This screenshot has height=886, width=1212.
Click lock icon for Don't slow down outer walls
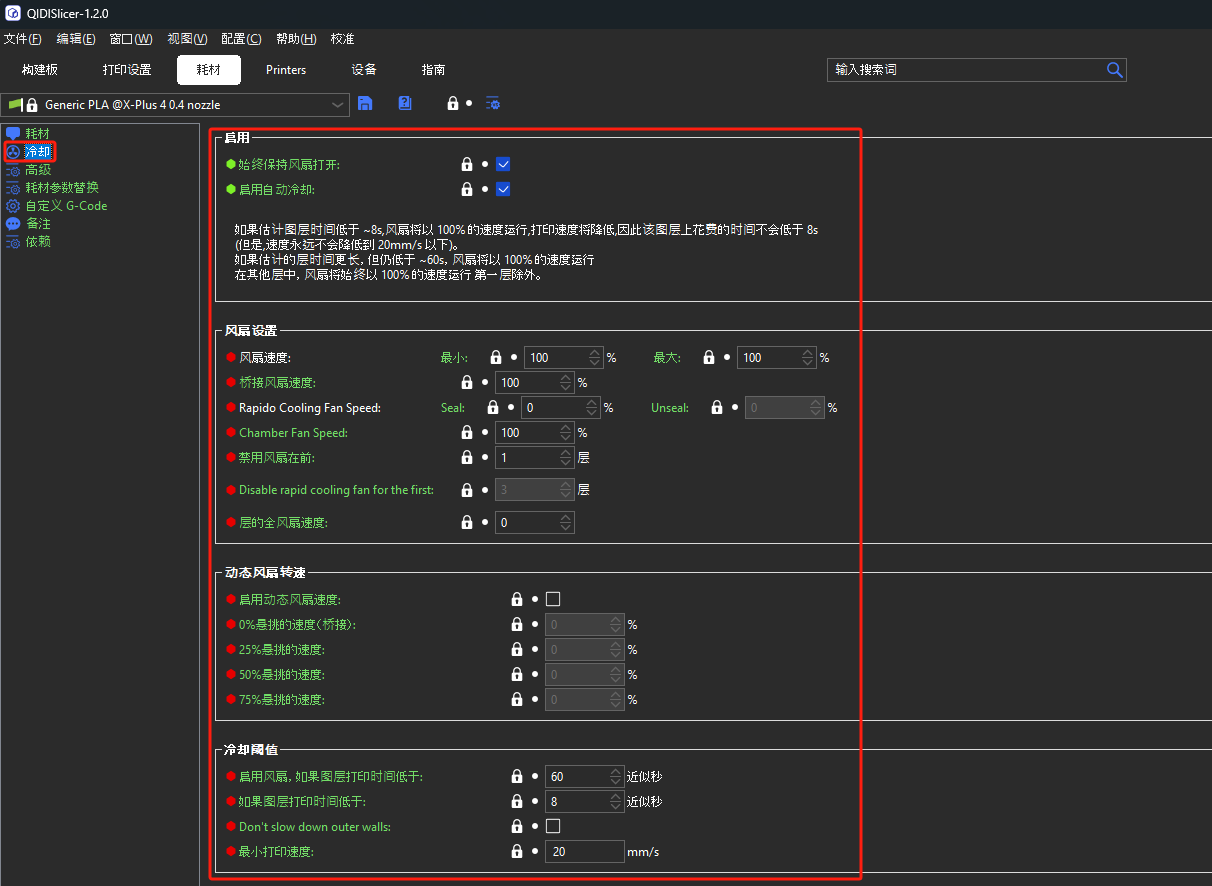(516, 826)
